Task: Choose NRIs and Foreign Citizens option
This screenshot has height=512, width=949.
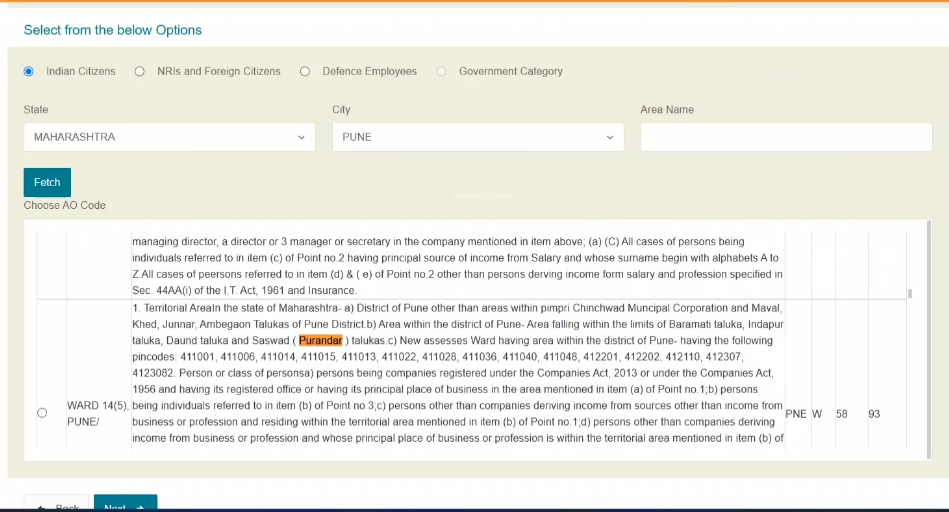Action: (139, 72)
